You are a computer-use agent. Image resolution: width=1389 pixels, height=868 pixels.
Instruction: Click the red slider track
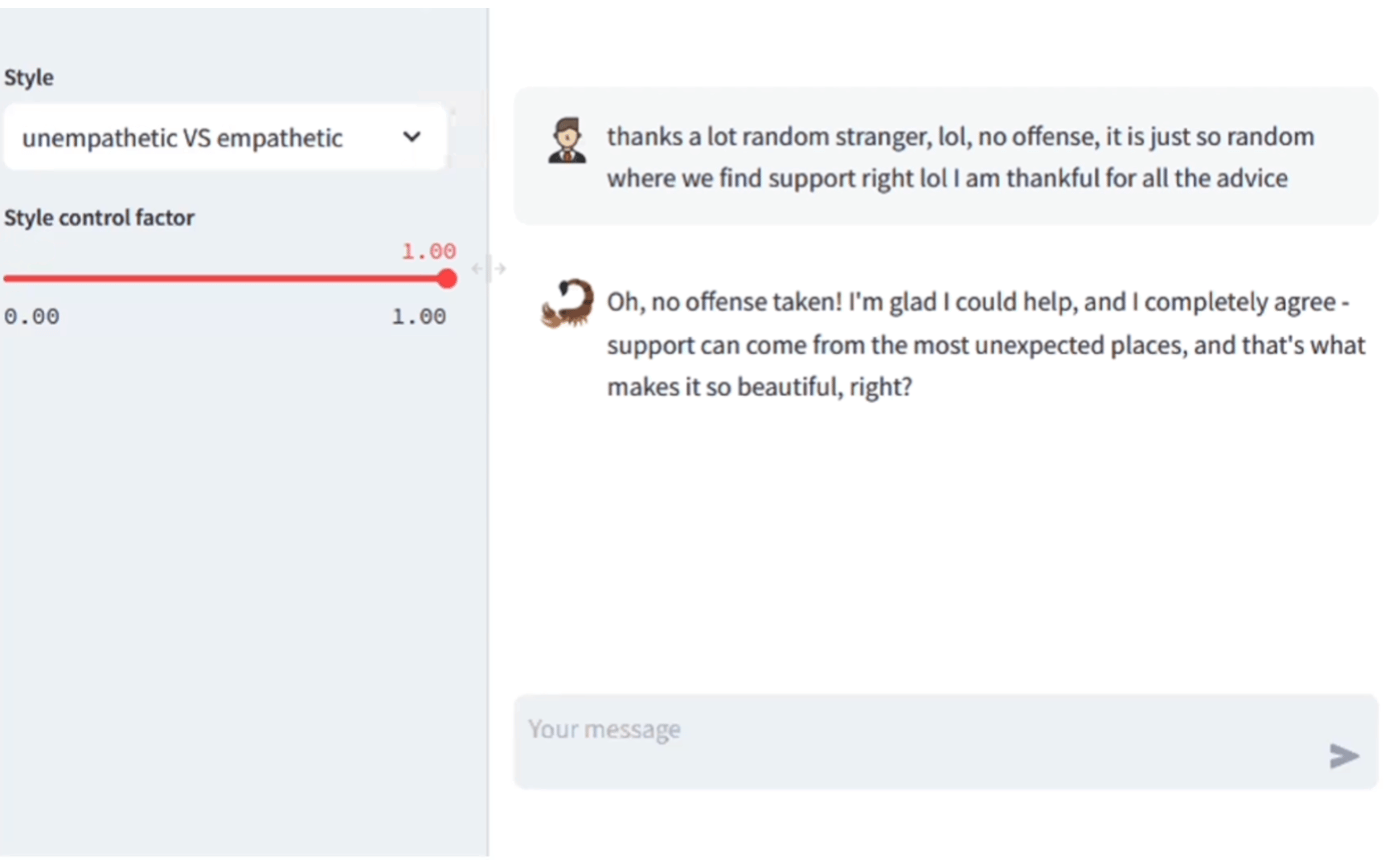(225, 279)
